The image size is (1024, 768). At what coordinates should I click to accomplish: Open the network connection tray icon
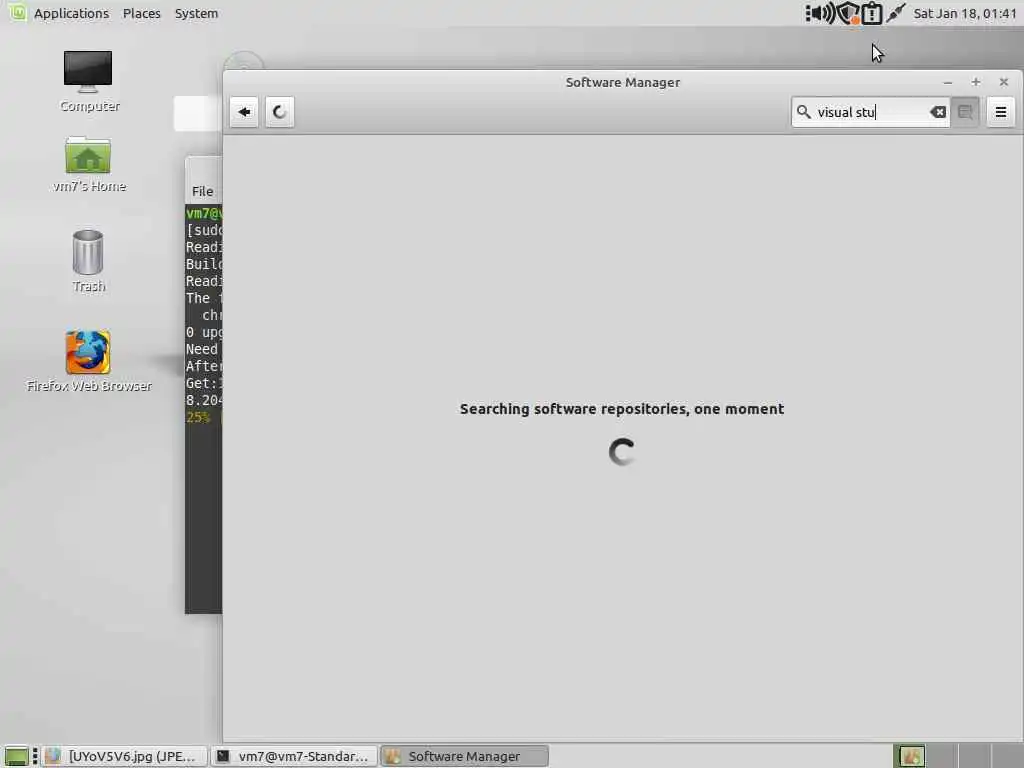[x=896, y=13]
